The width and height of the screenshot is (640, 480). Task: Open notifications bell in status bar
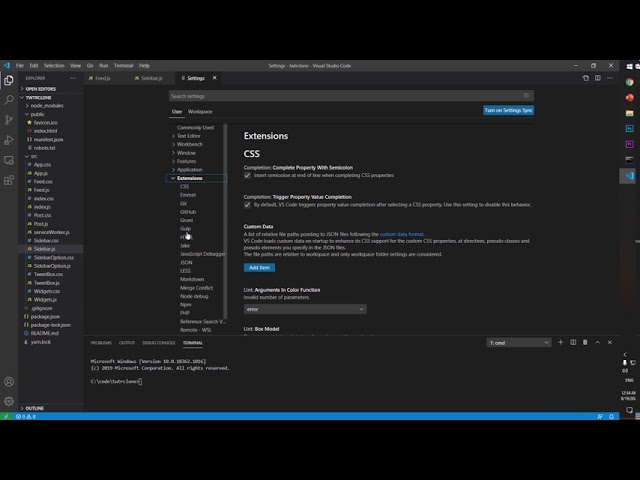pyautogui.click(x=611, y=416)
